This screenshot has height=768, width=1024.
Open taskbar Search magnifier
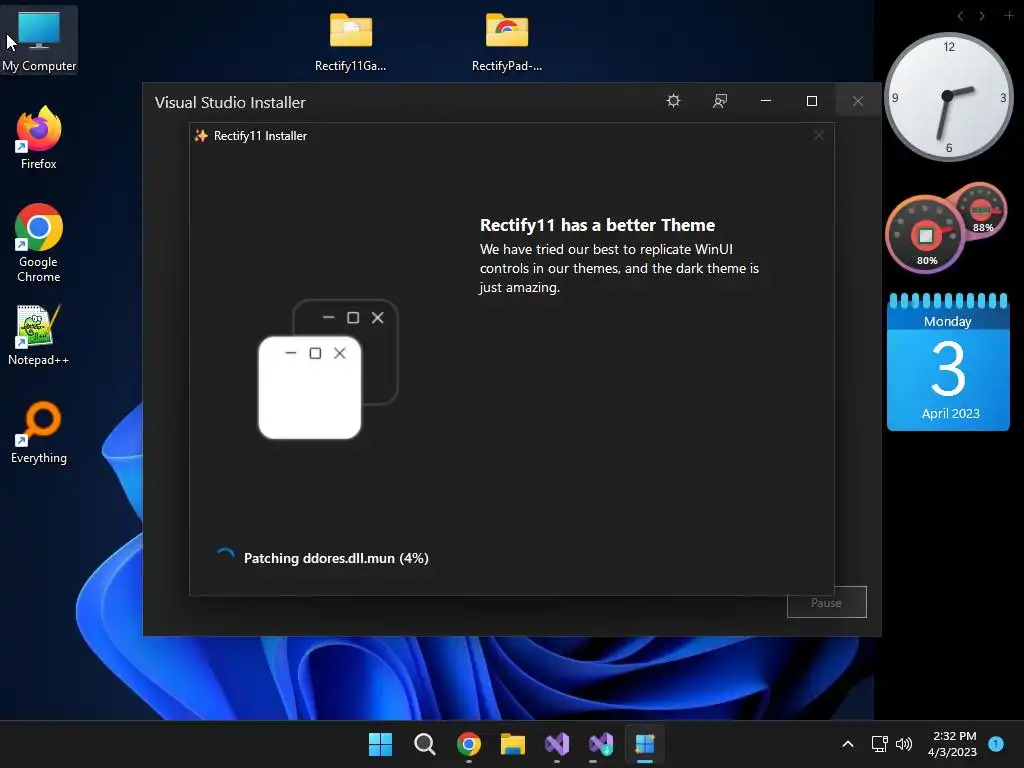click(424, 744)
